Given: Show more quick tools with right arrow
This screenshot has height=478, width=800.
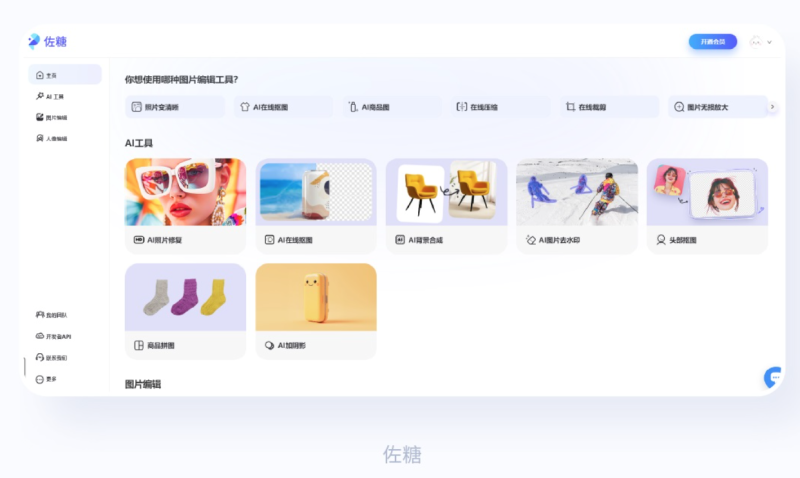Looking at the screenshot, I should (x=772, y=107).
